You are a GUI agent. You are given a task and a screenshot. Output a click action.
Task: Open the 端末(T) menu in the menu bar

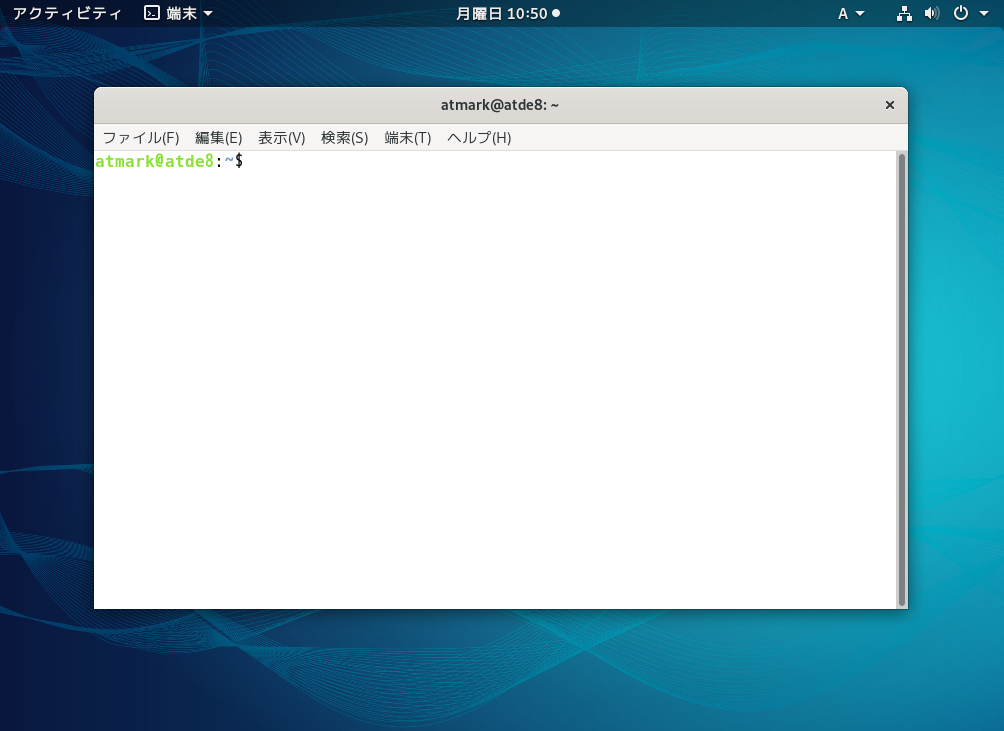407,138
